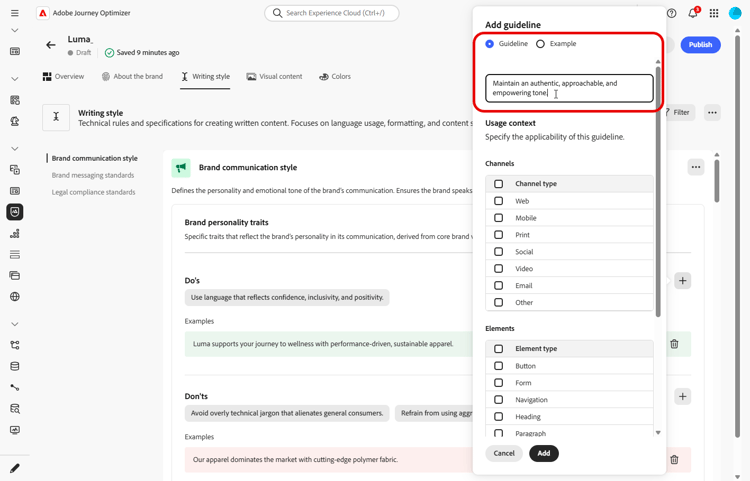Open more options beside the Filter button

click(712, 113)
